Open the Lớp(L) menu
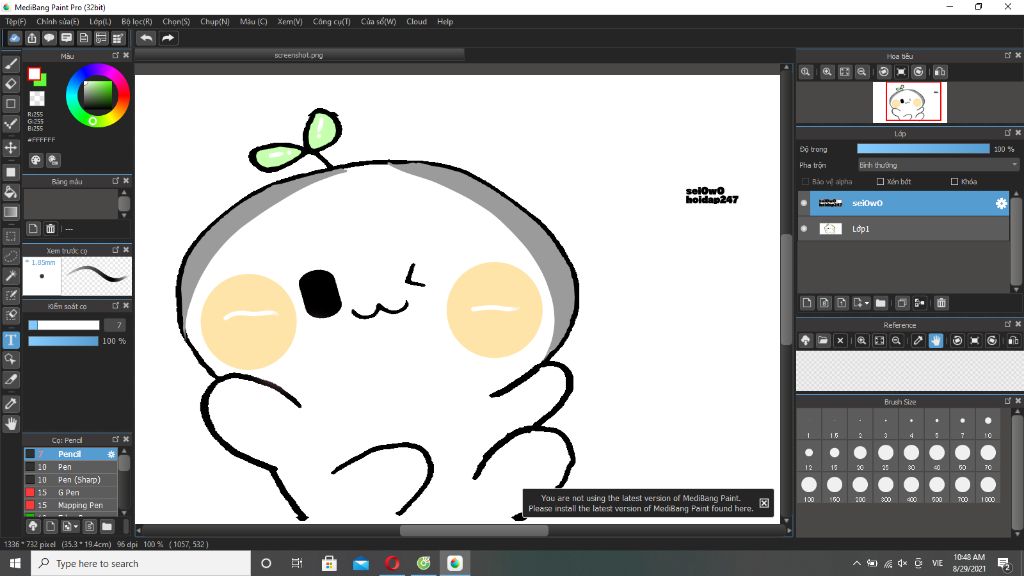1024x576 pixels. (100, 21)
